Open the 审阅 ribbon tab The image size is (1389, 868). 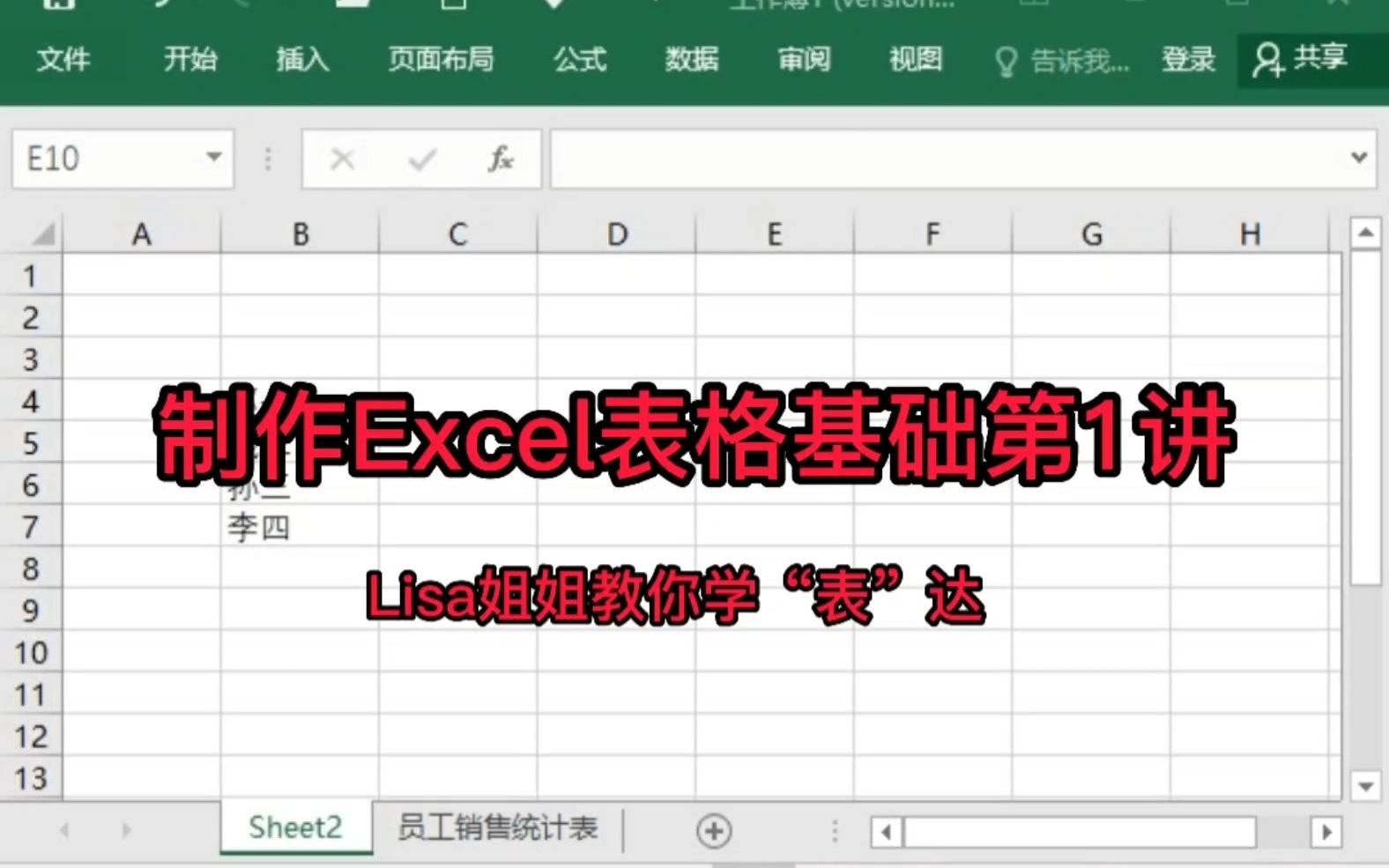click(x=804, y=59)
